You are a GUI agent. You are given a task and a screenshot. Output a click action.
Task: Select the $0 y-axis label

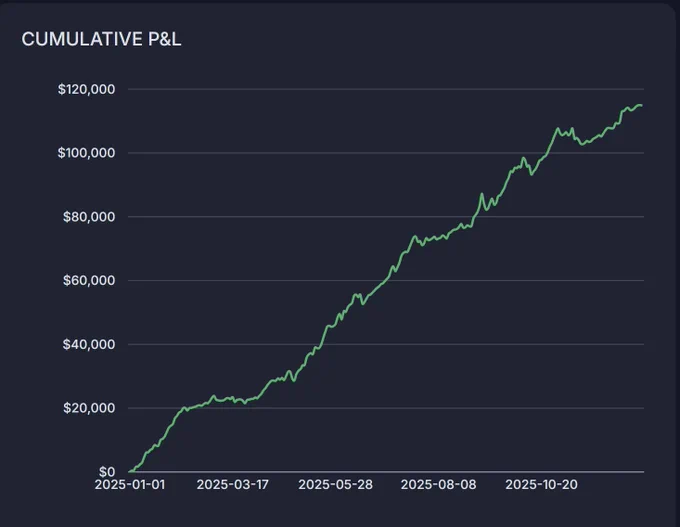107,471
